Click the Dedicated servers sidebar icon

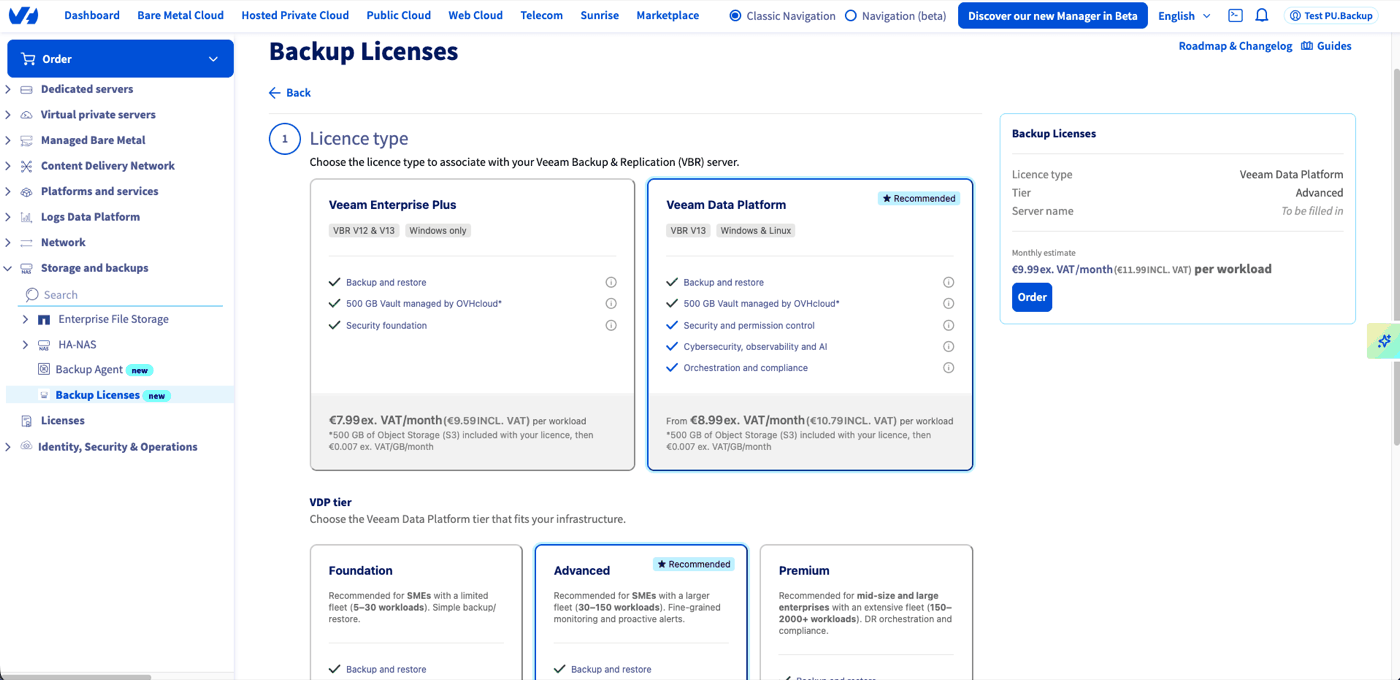click(27, 89)
